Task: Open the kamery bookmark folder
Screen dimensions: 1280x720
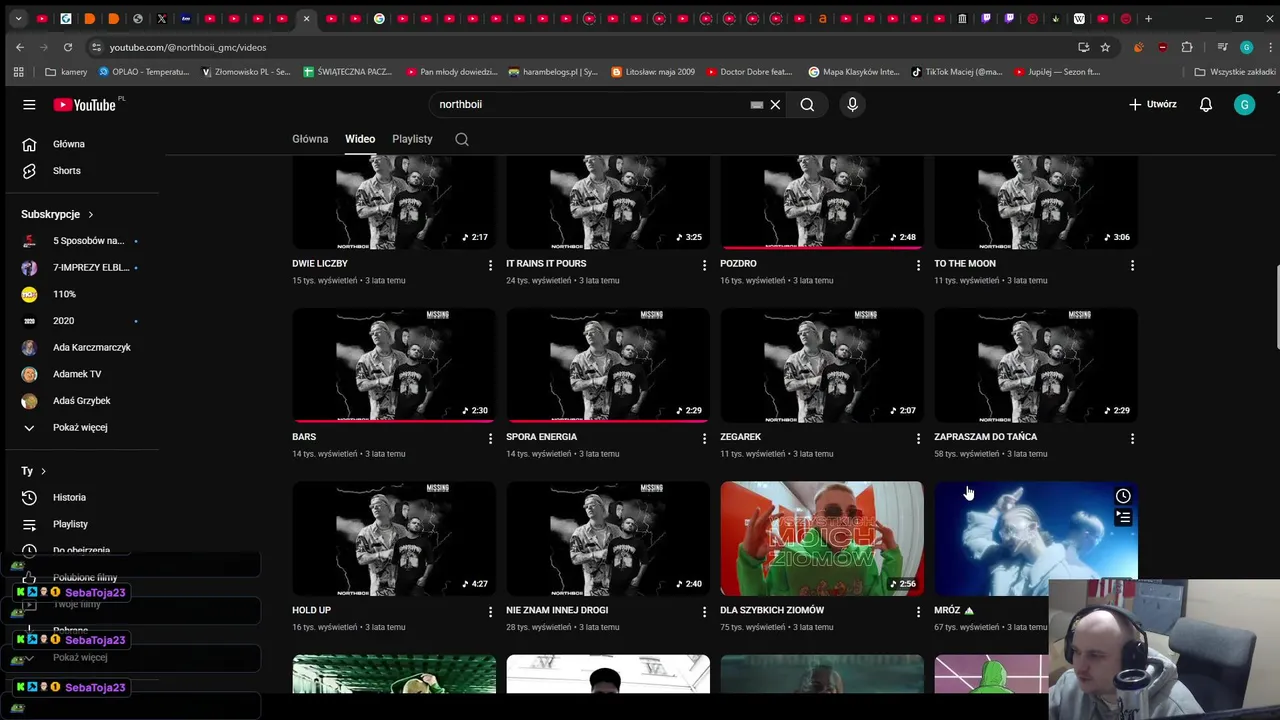Action: [67, 72]
